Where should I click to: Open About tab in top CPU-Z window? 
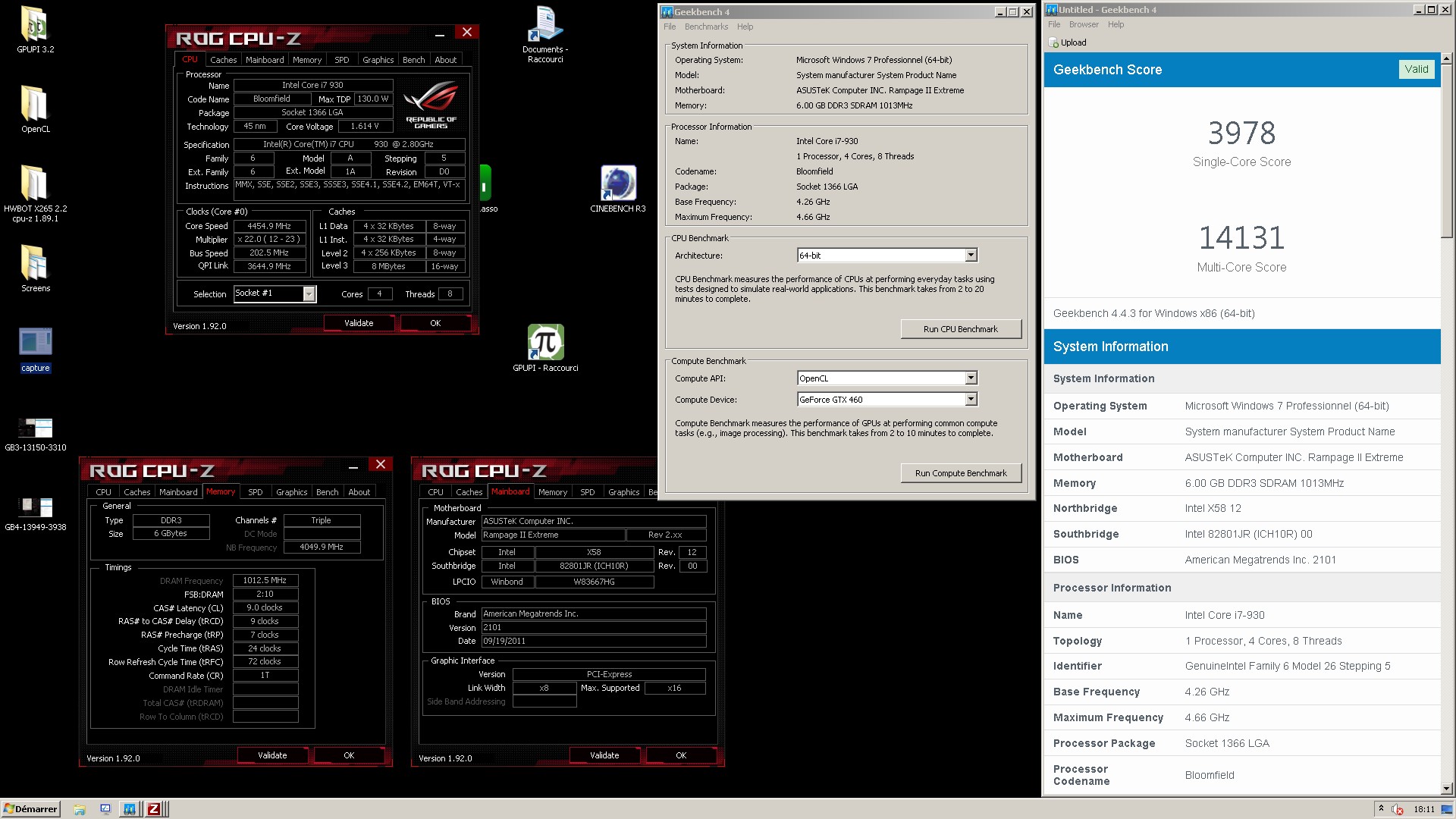pos(446,60)
